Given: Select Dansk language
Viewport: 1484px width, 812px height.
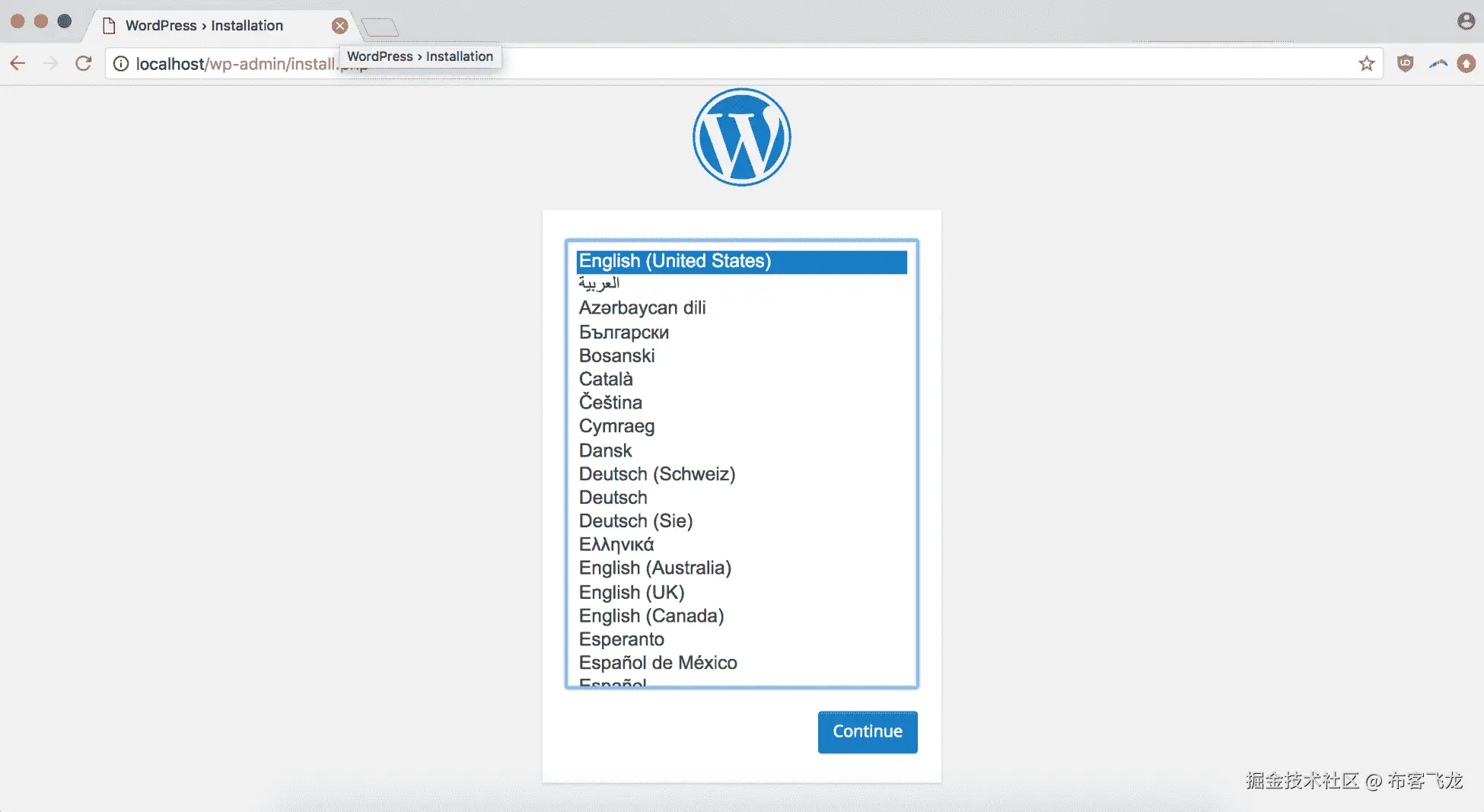Looking at the screenshot, I should [x=742, y=451].
